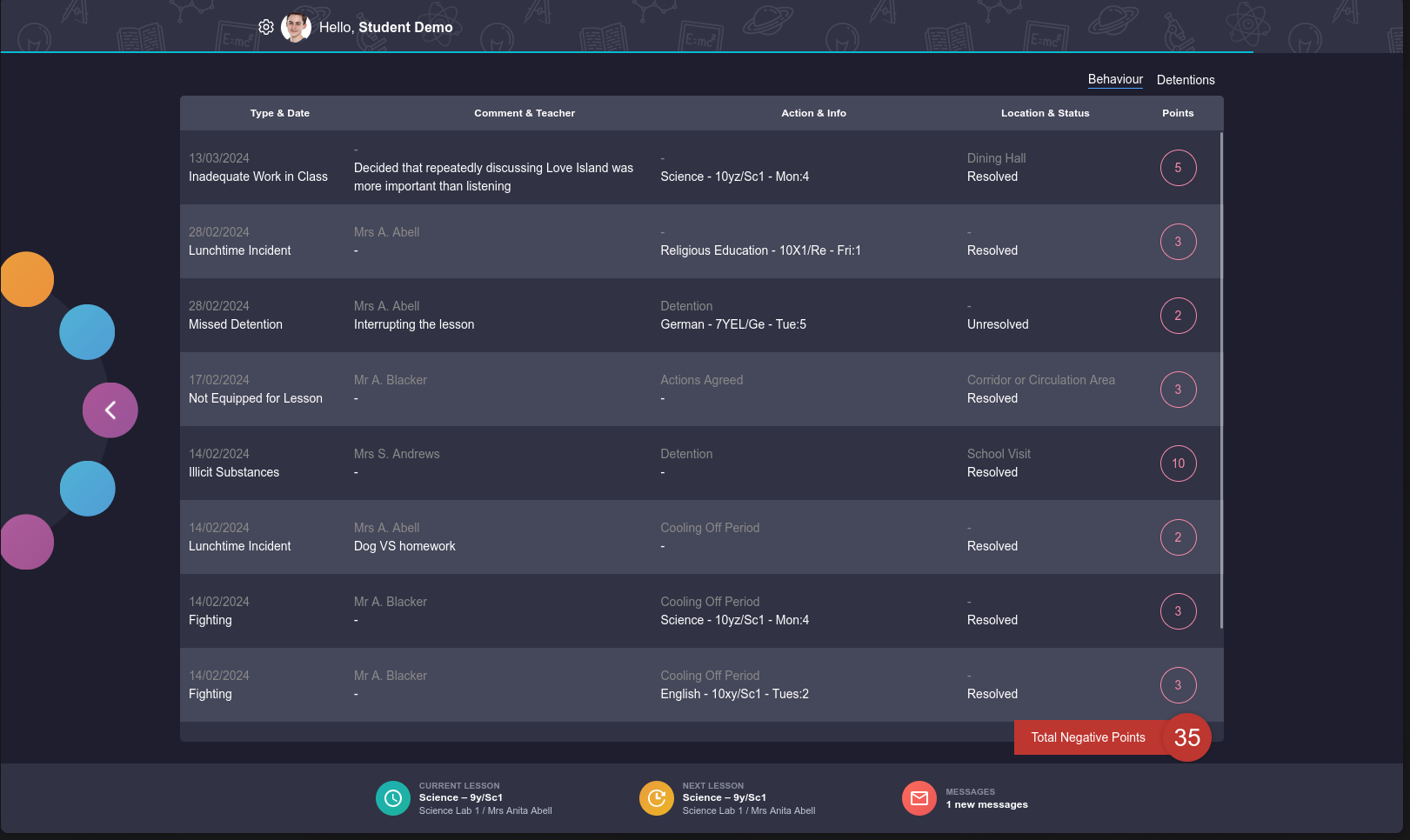Click the Student Demo profile avatar
The image size is (1410, 840).
click(x=297, y=27)
